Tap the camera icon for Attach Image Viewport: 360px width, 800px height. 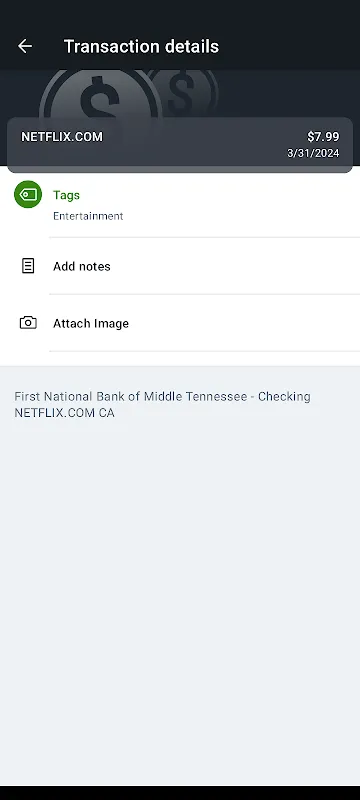tap(28, 323)
